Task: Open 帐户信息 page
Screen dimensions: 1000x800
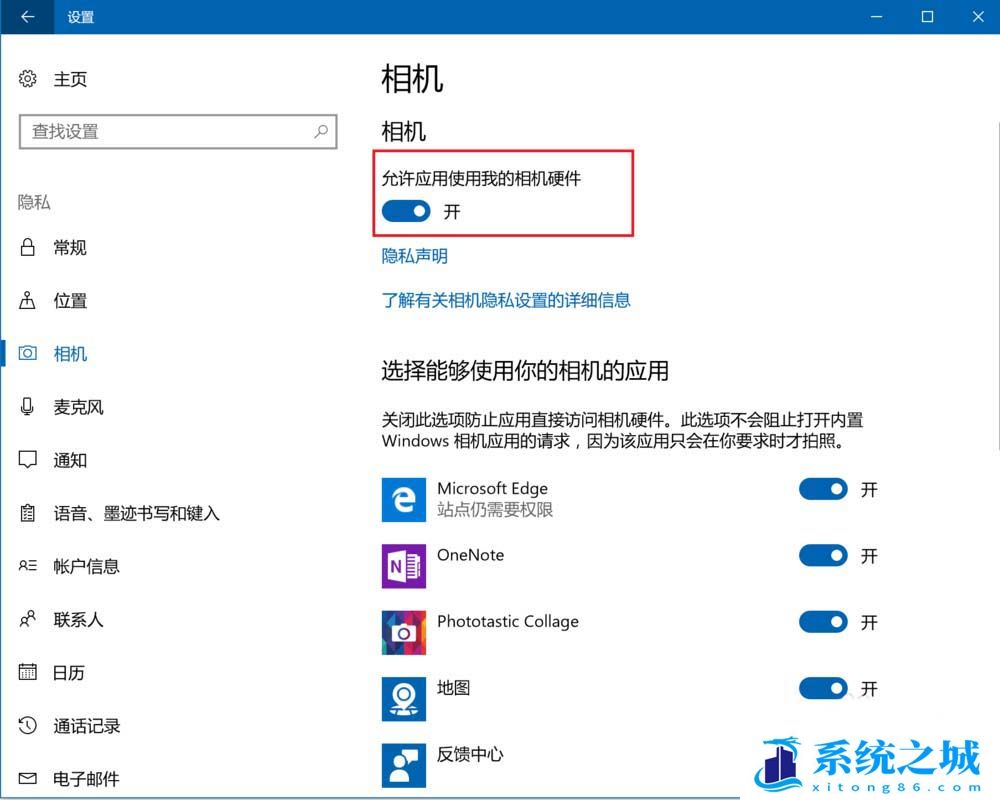Action: (x=87, y=567)
